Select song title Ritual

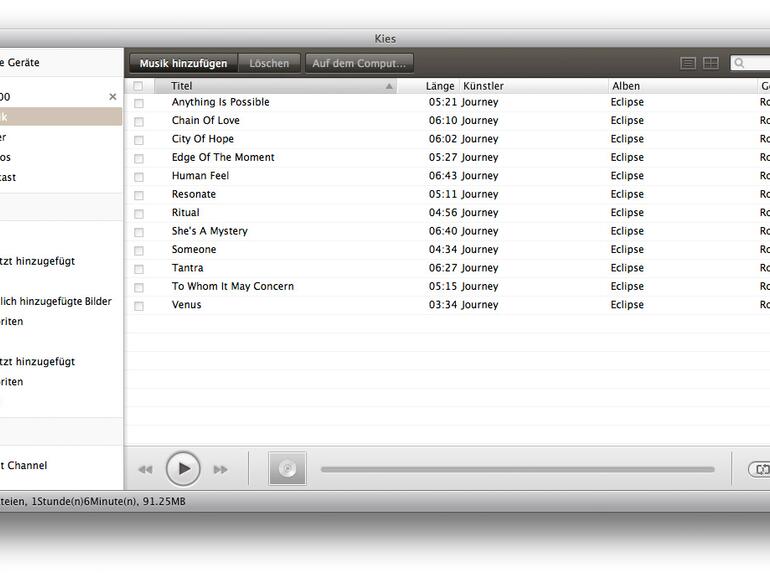click(x=186, y=213)
